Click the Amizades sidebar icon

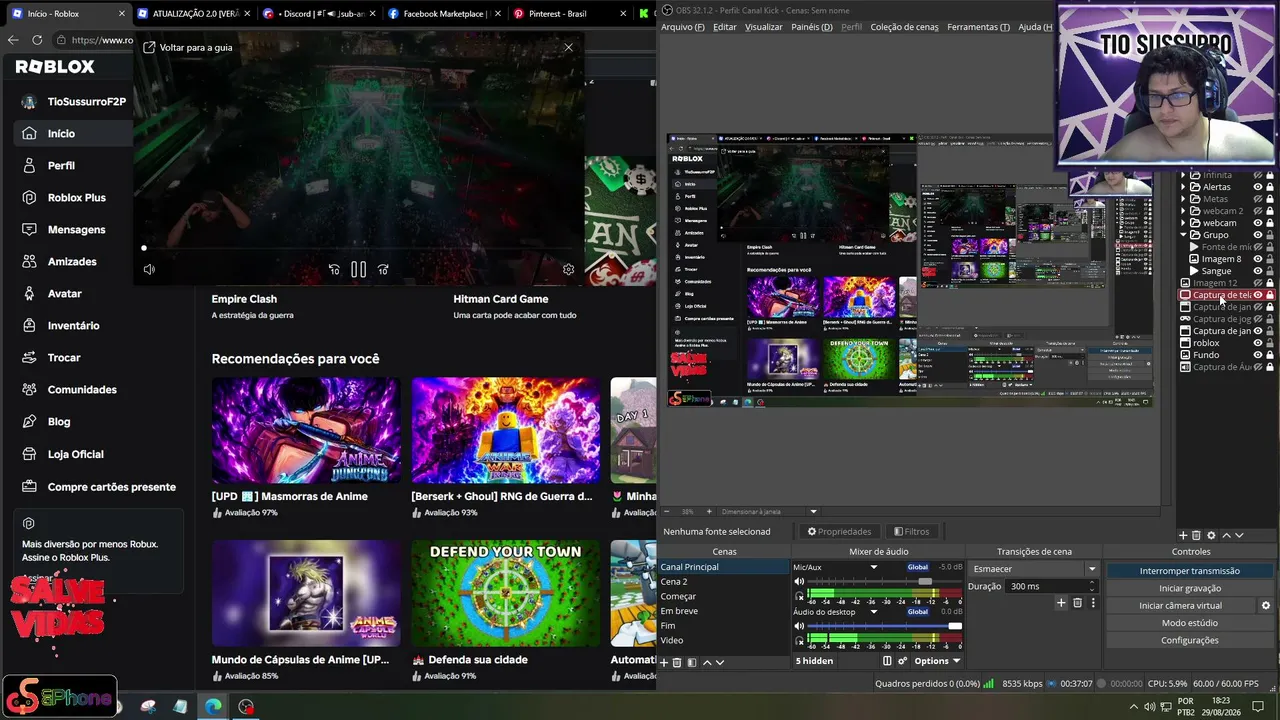pos(29,261)
